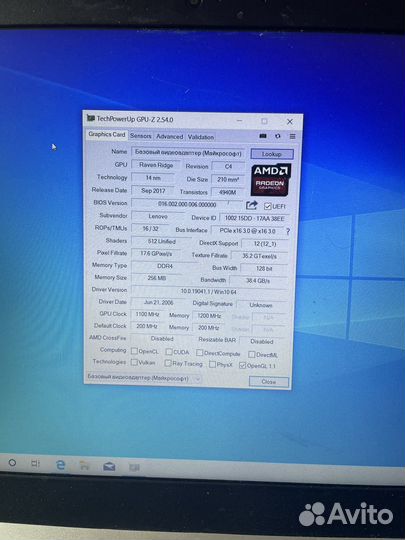
Task: Click the Release Date value Sep 2017
Action: tap(153, 190)
